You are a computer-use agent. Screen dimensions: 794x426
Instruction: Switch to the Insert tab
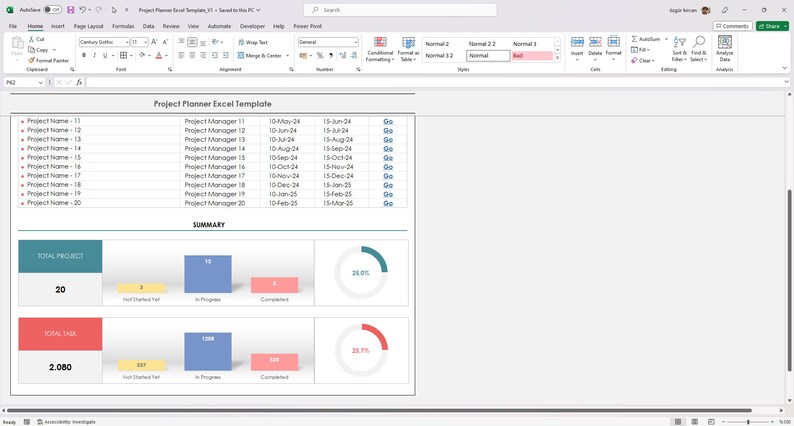point(58,26)
